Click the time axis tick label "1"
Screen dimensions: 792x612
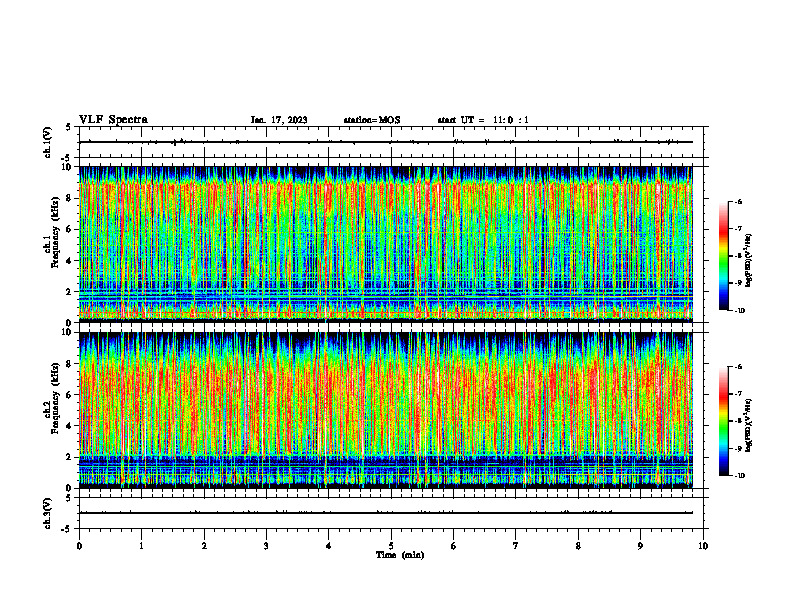tap(141, 546)
